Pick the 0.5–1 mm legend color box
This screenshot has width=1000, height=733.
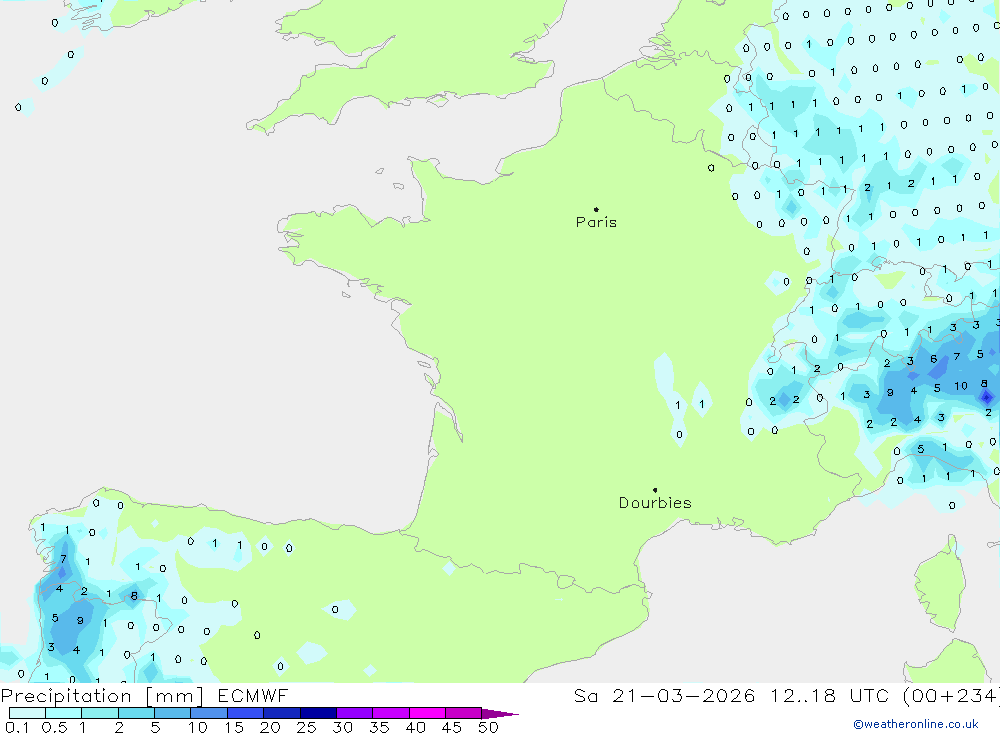tap(64, 713)
